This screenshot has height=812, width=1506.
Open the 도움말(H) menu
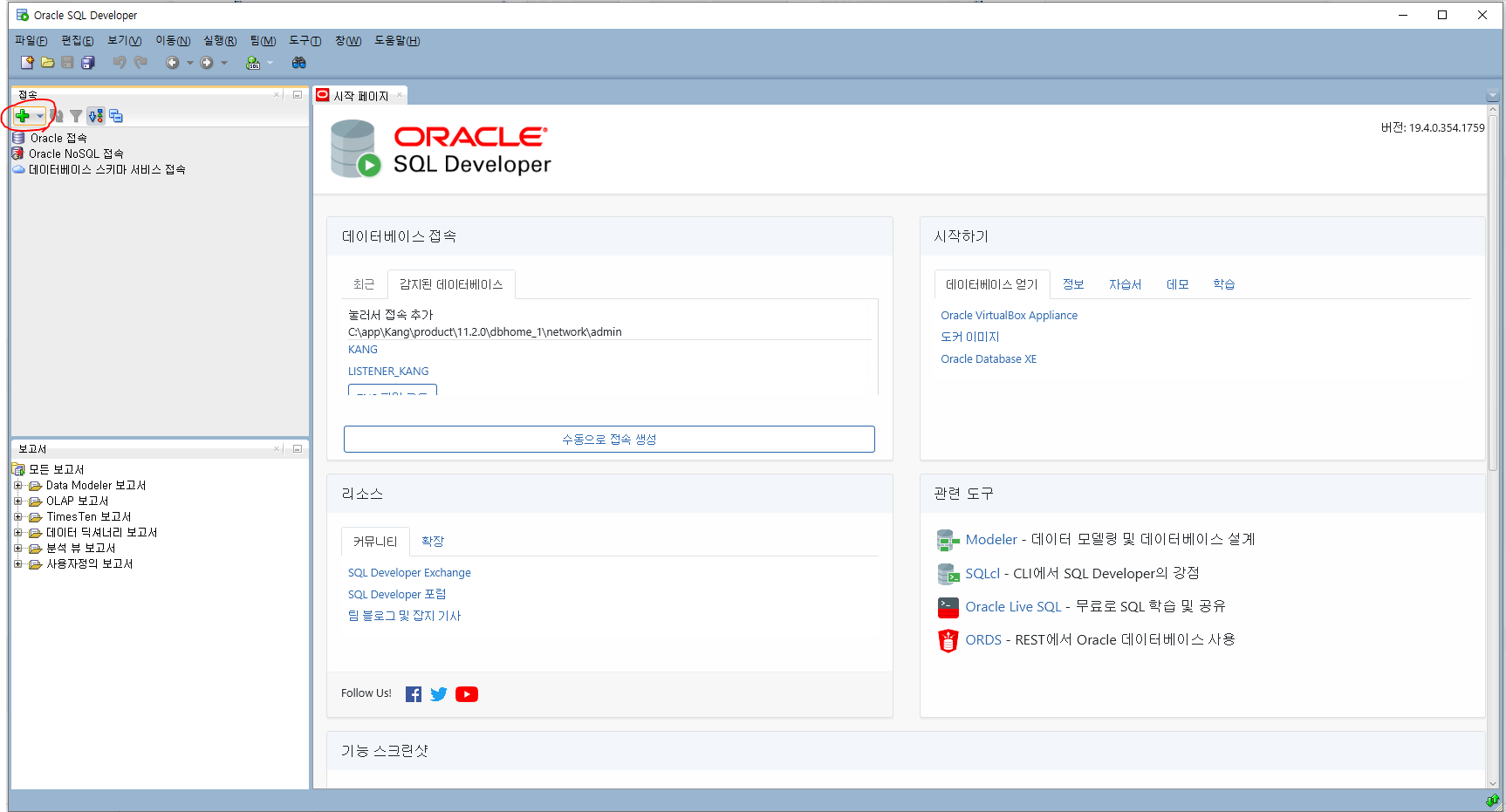[x=397, y=41]
